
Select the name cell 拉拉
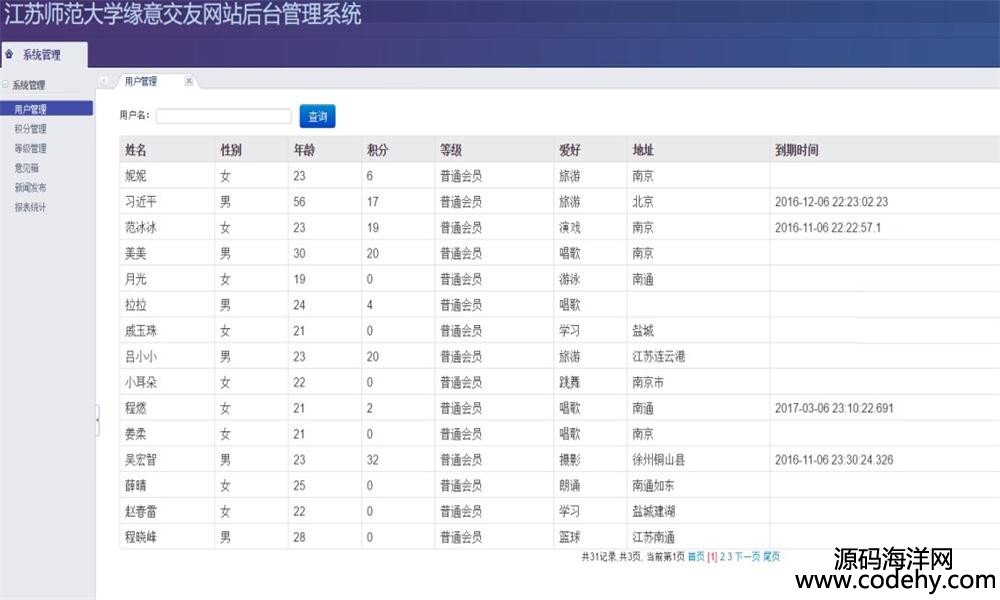(x=136, y=305)
